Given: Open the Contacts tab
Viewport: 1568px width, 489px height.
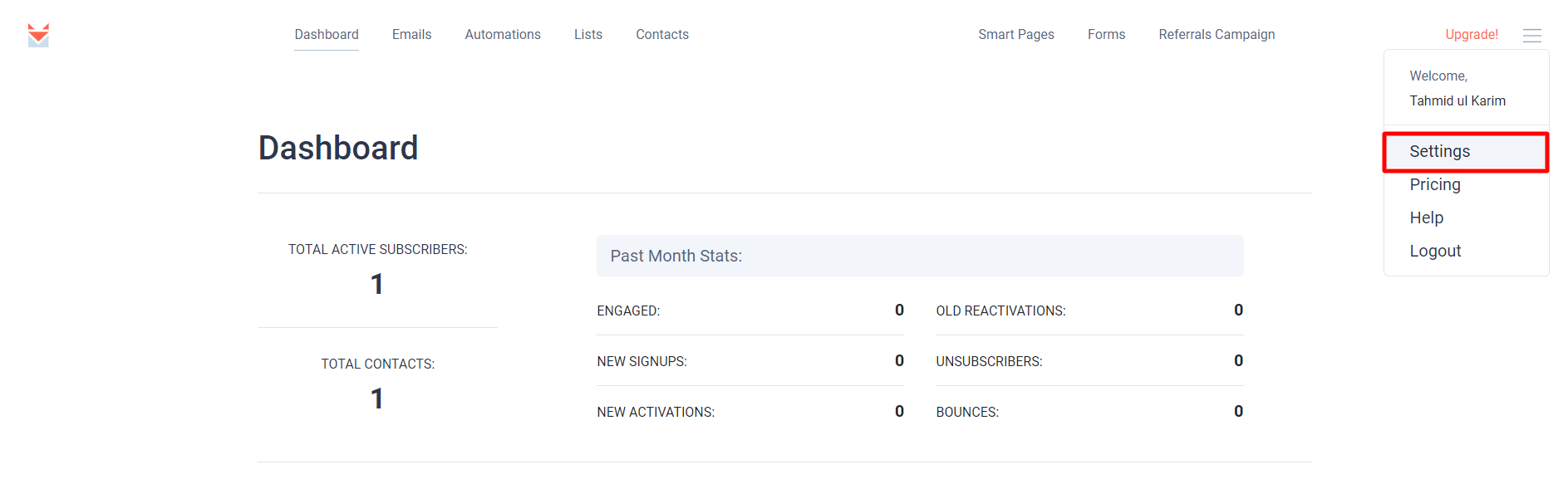Looking at the screenshot, I should pos(662,34).
